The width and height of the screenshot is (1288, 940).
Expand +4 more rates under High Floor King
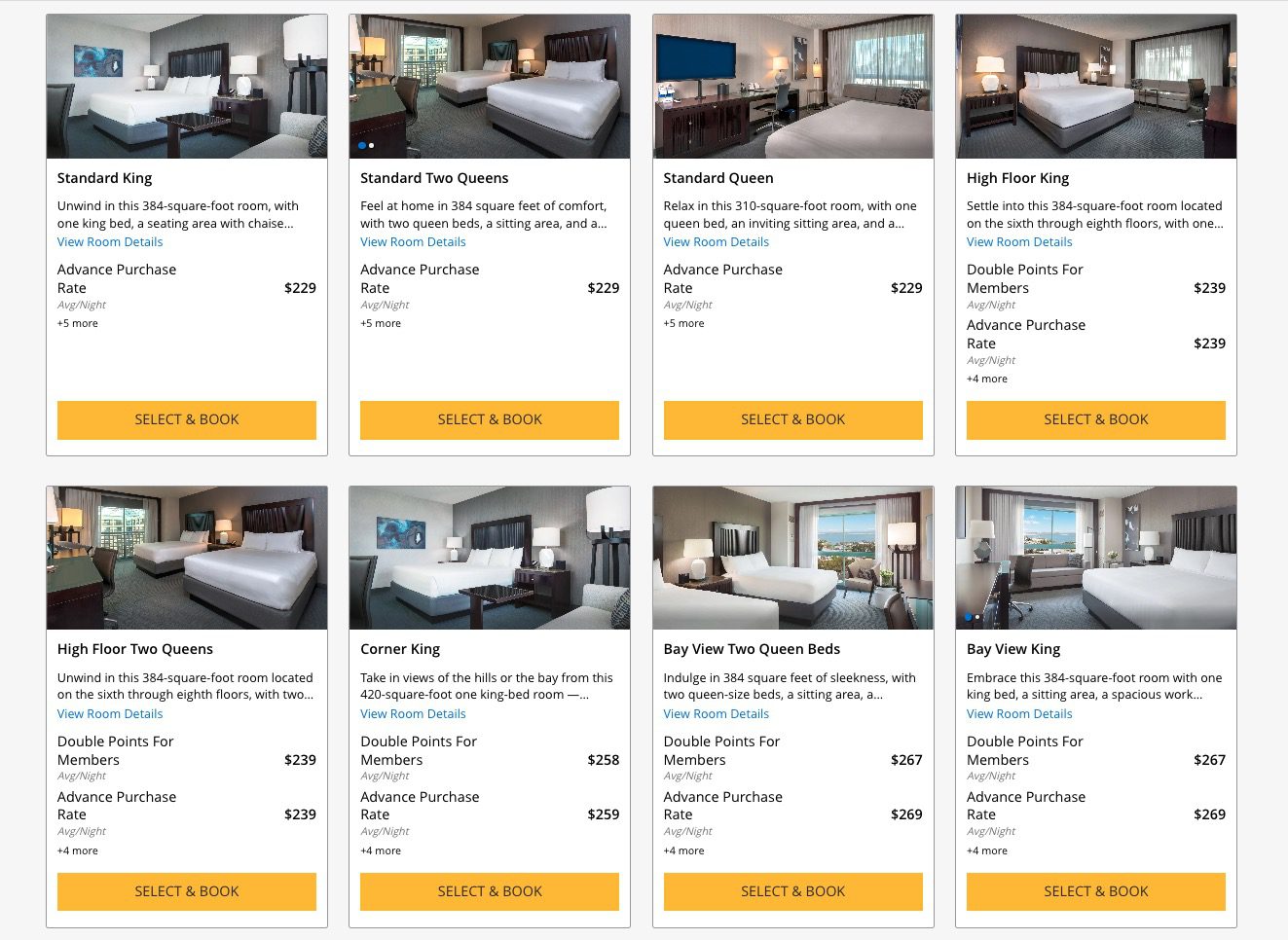coord(987,378)
